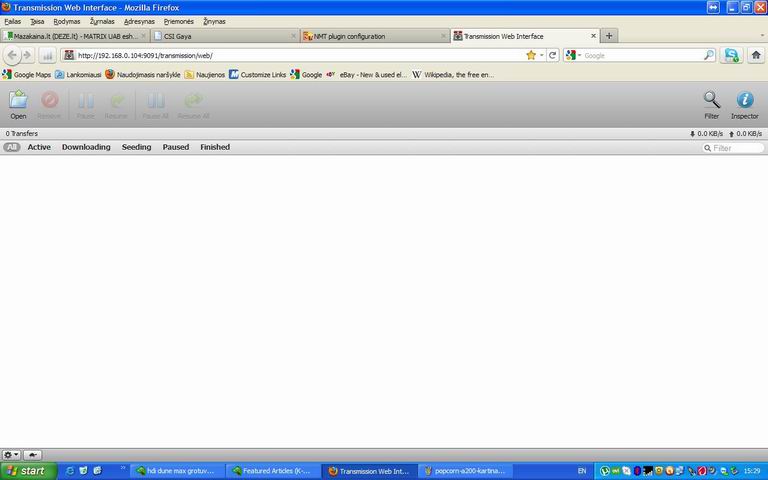Click the search magnifier icon in search box
The width and height of the screenshot is (768, 480).
(709, 55)
